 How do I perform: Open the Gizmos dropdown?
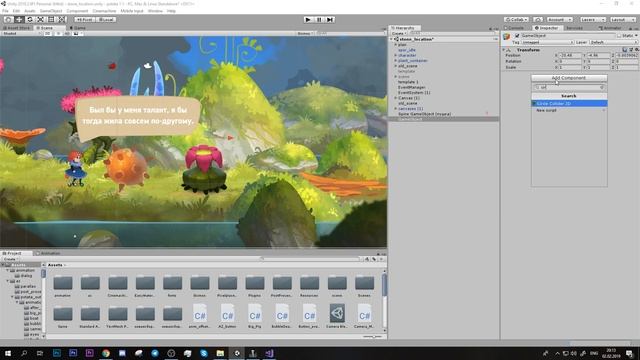point(305,33)
